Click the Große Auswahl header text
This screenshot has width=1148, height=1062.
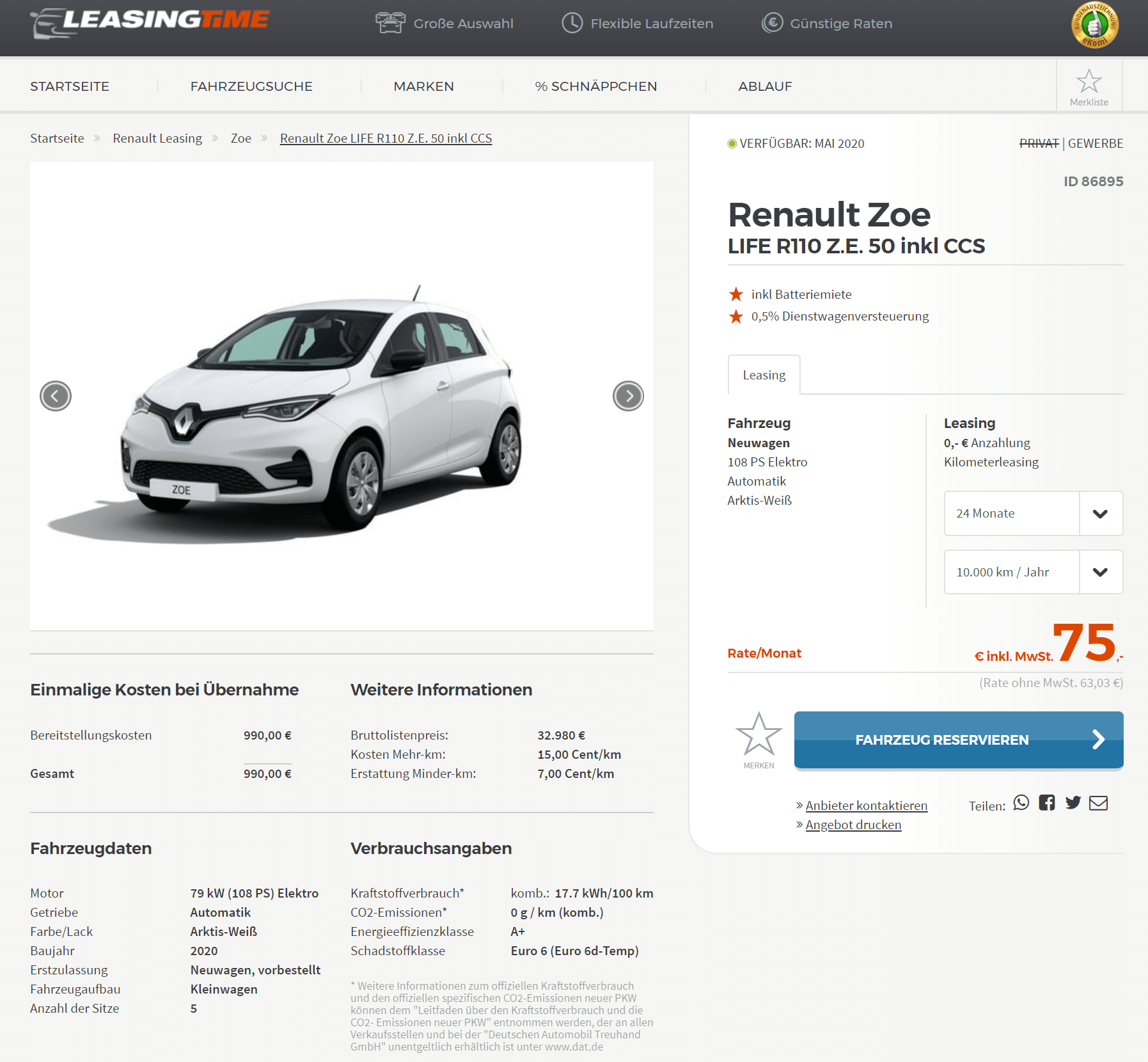click(464, 24)
